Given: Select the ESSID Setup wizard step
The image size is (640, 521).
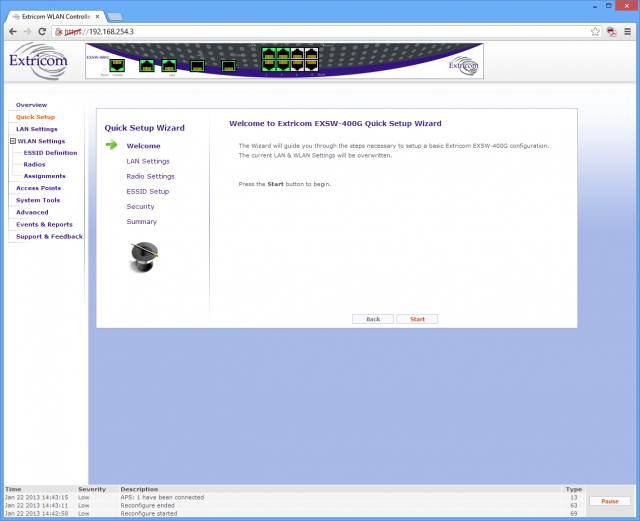Looking at the screenshot, I should 147,191.
